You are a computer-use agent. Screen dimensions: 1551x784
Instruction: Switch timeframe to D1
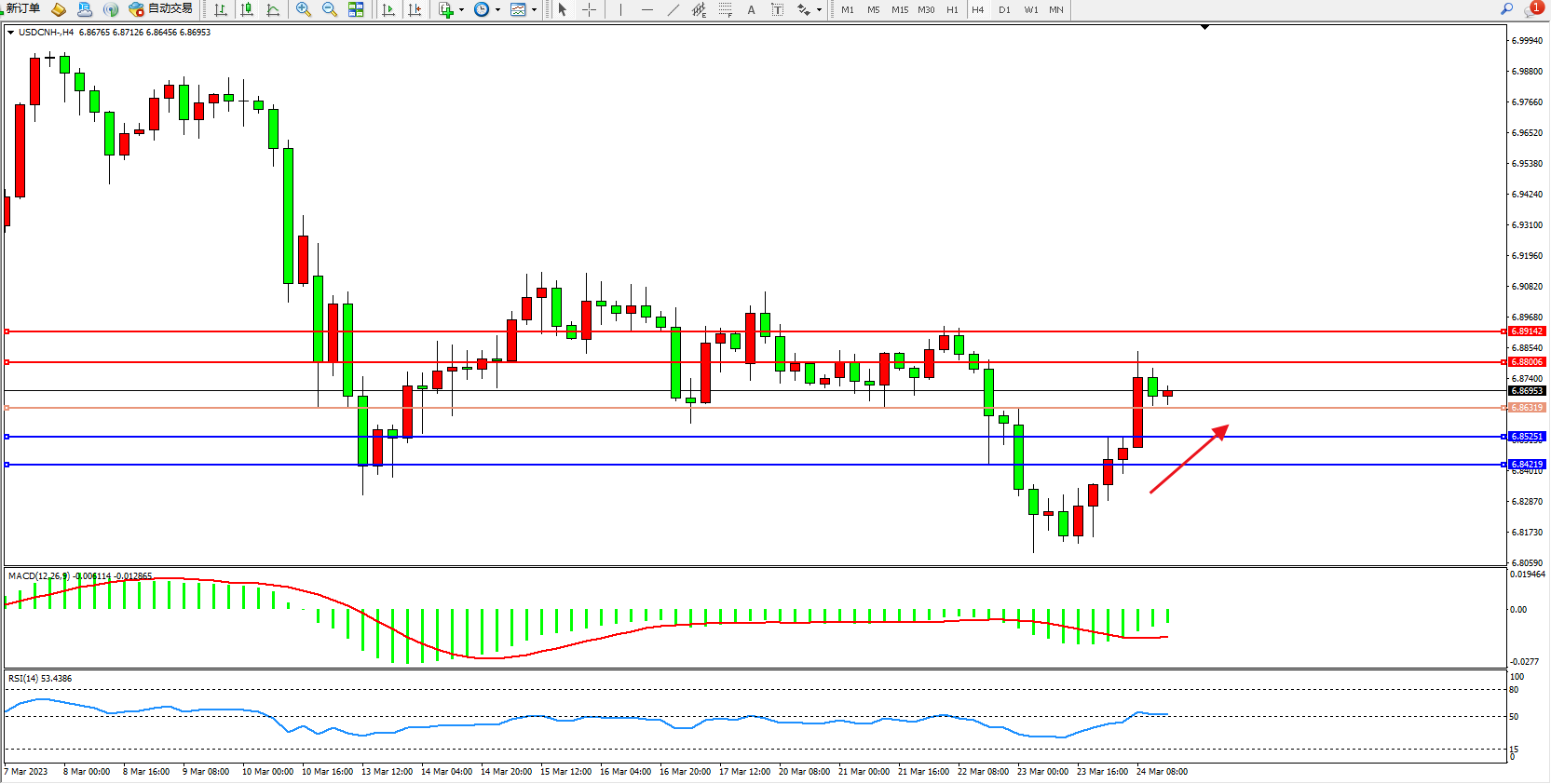[1004, 9]
